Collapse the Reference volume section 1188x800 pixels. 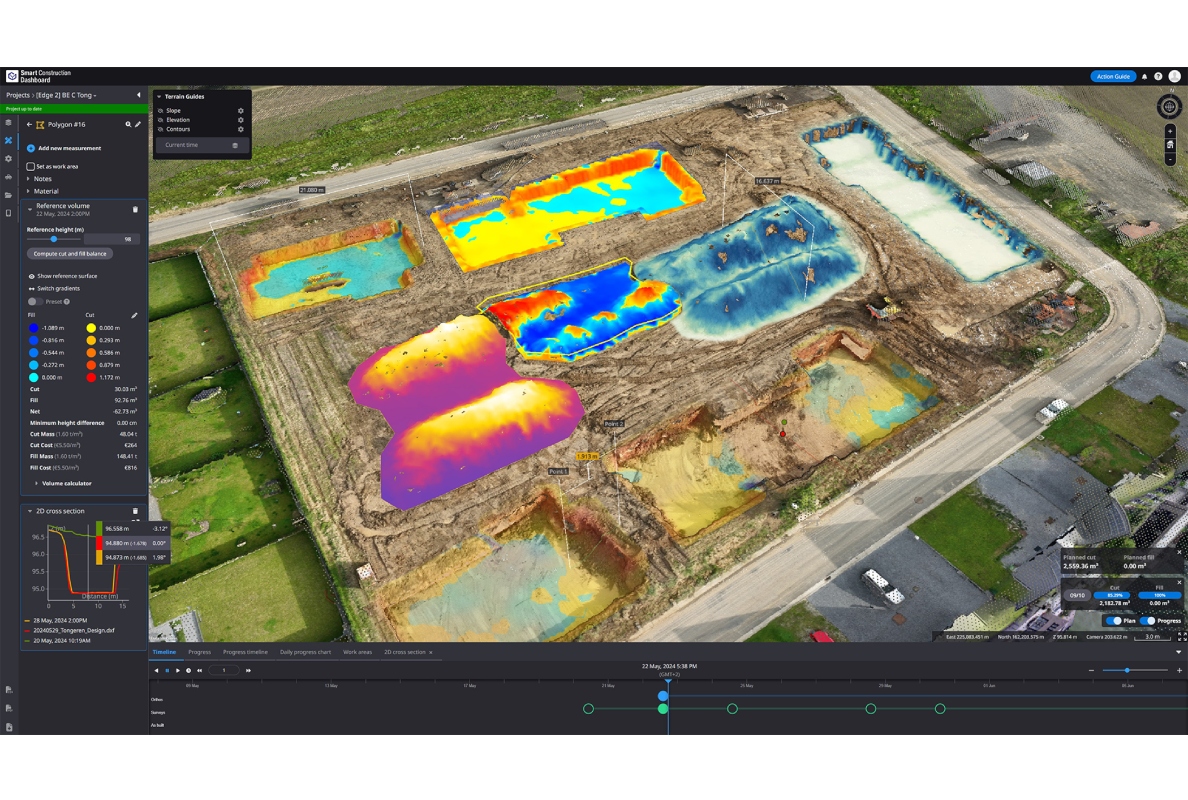[x=30, y=209]
